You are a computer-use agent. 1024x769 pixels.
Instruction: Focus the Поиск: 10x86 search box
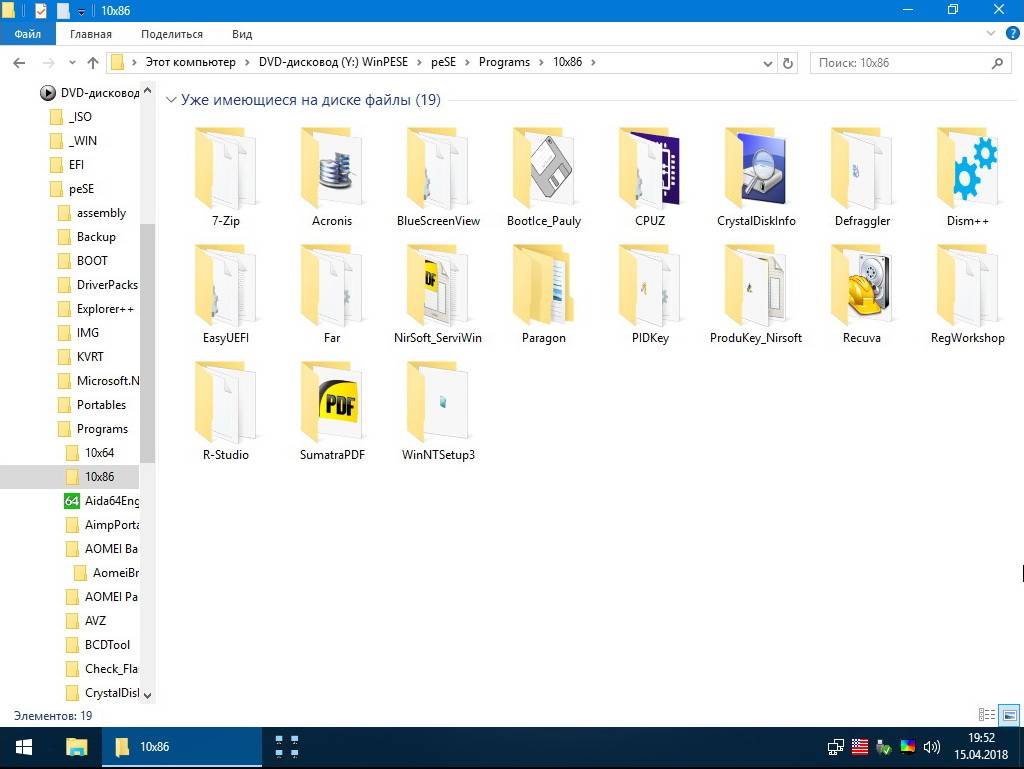point(910,63)
